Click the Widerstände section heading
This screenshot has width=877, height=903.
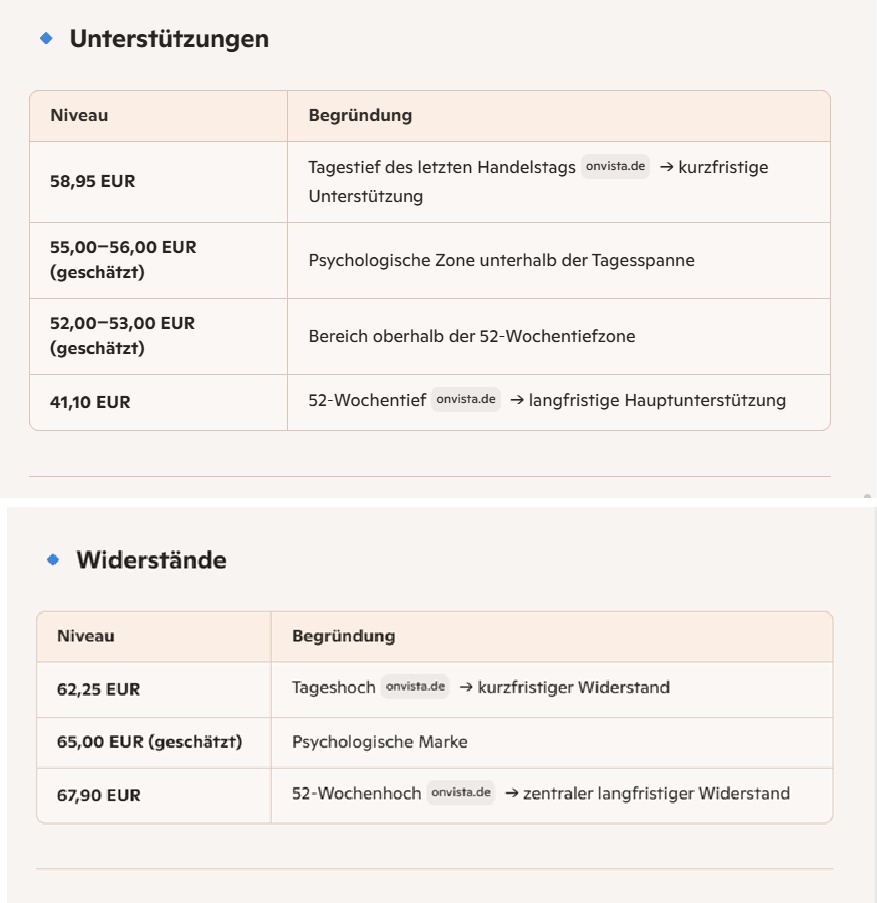[151, 560]
